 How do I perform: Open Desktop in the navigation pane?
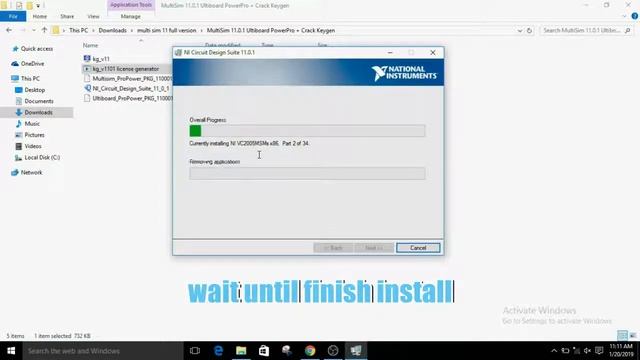coord(35,90)
